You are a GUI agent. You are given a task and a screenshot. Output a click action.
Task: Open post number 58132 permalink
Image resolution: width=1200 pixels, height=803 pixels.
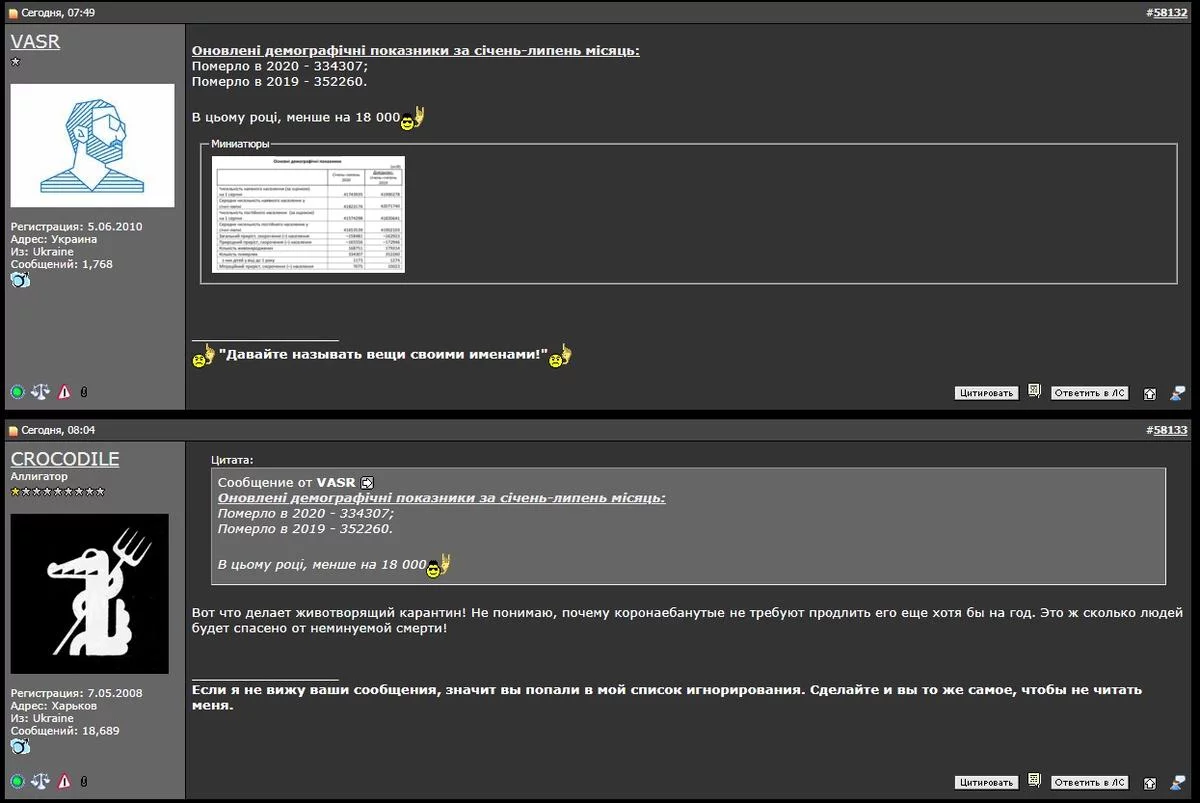click(1170, 13)
